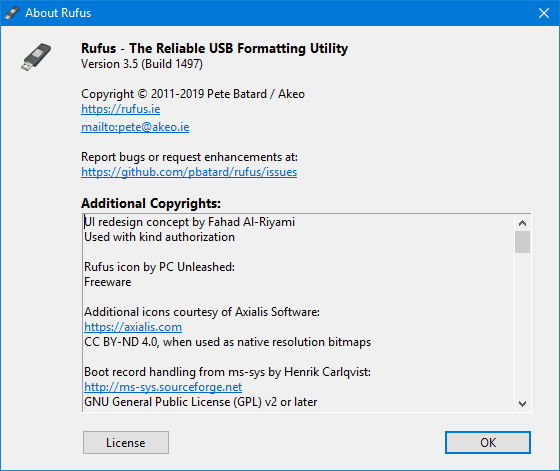Open the GitHub rufus issues link
Viewport: 560px width, 471px height.
tap(189, 172)
